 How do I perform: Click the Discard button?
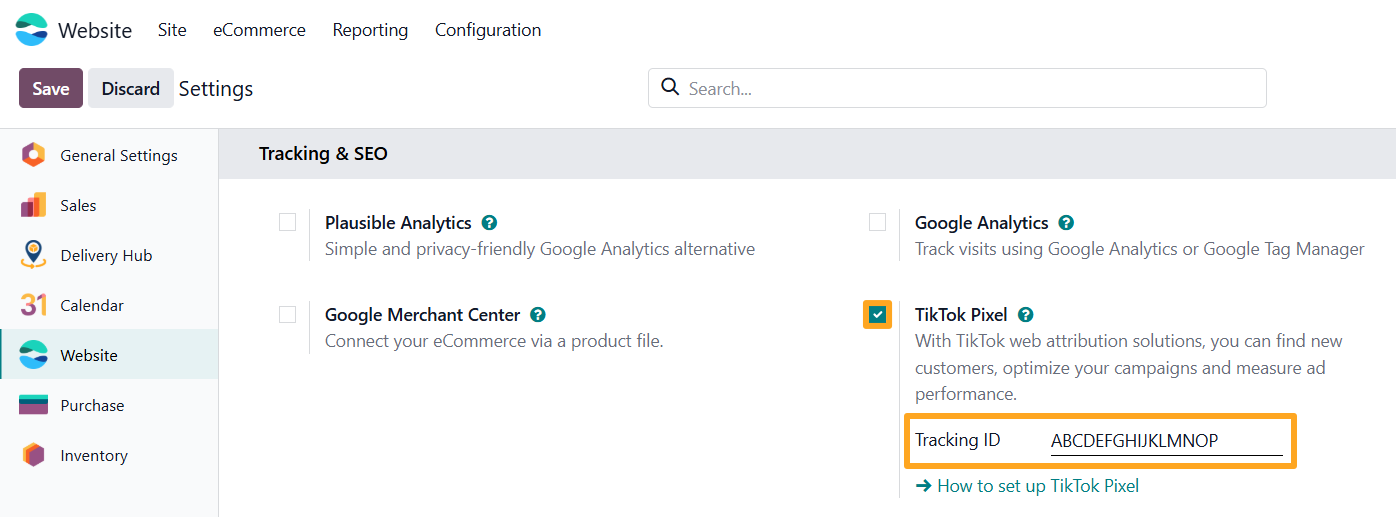point(131,88)
